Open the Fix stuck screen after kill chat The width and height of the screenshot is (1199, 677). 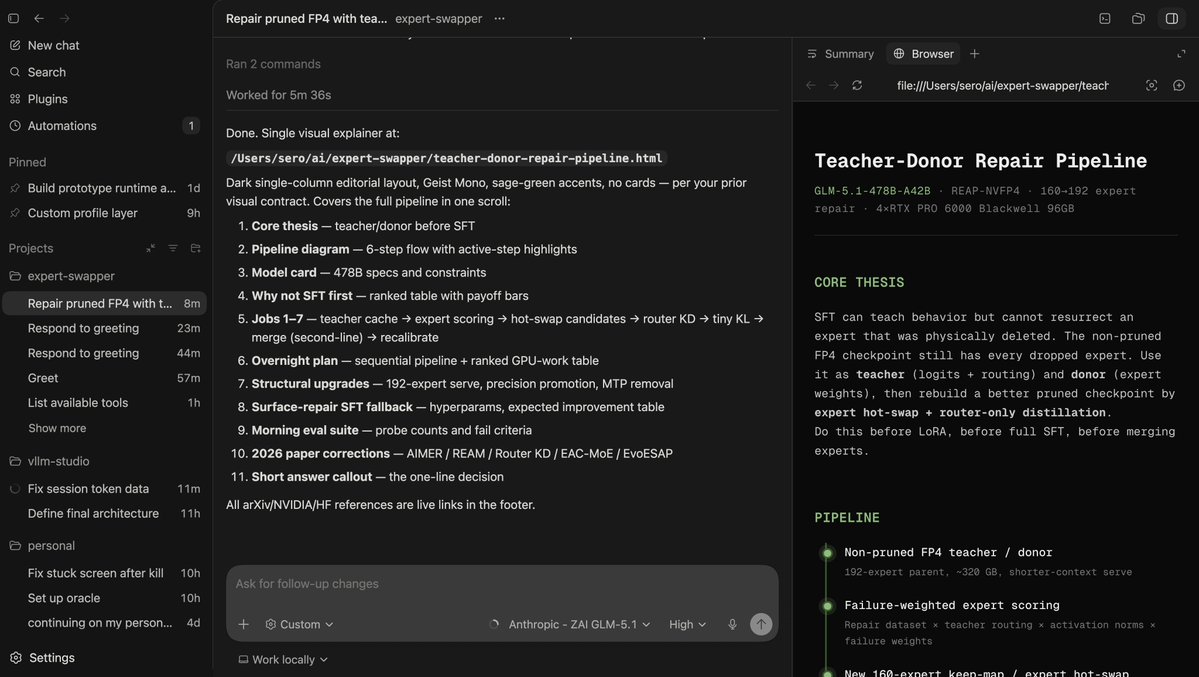103,573
